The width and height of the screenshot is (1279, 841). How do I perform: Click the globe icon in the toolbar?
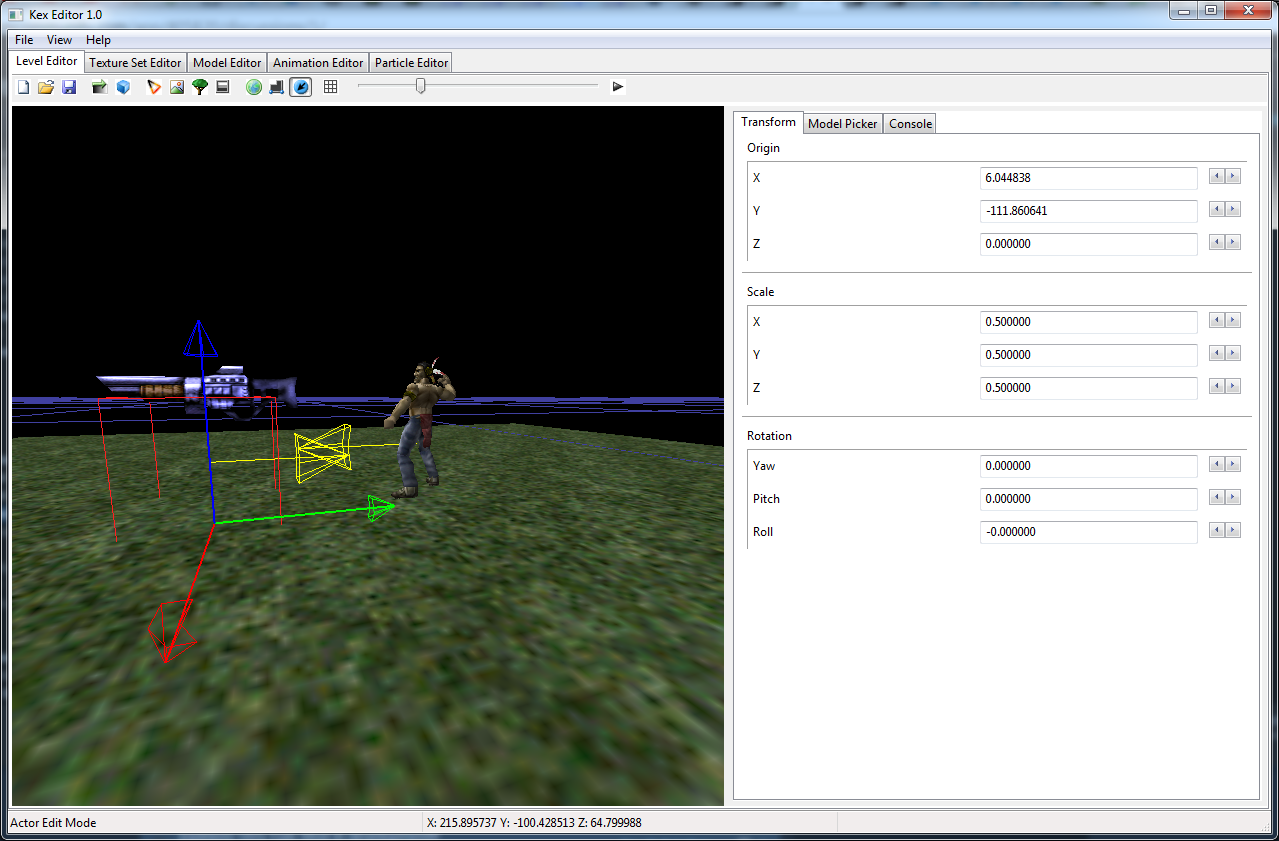(254, 87)
